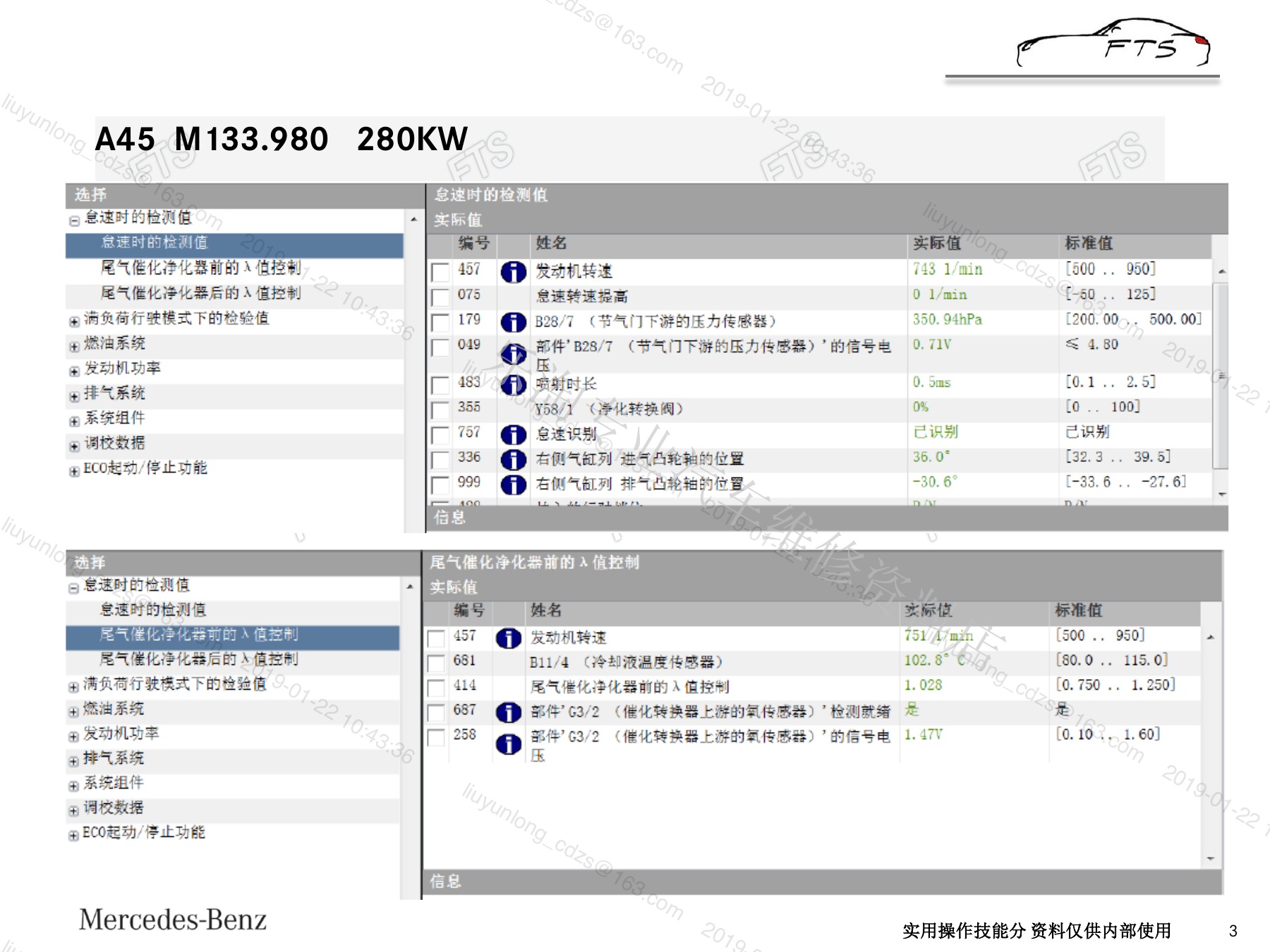
Task: Show info for 喷射时长 row 483
Action: click(513, 384)
